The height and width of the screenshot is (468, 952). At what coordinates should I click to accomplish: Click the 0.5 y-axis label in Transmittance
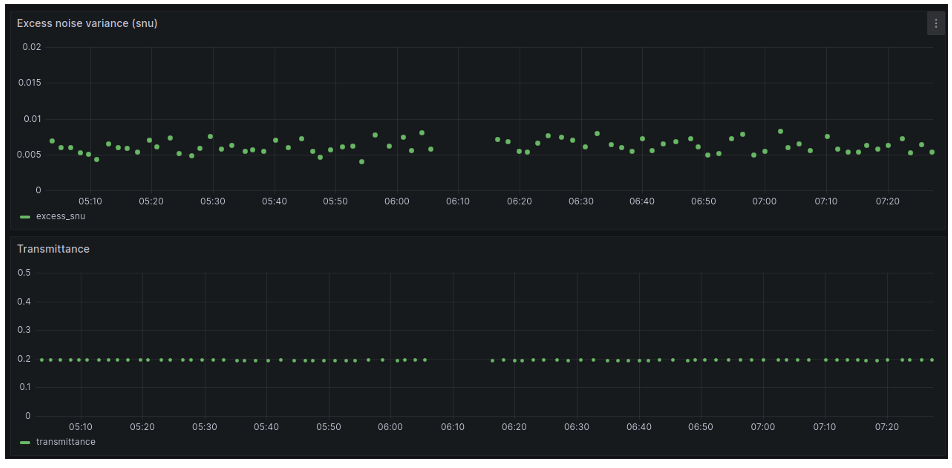[x=25, y=273]
